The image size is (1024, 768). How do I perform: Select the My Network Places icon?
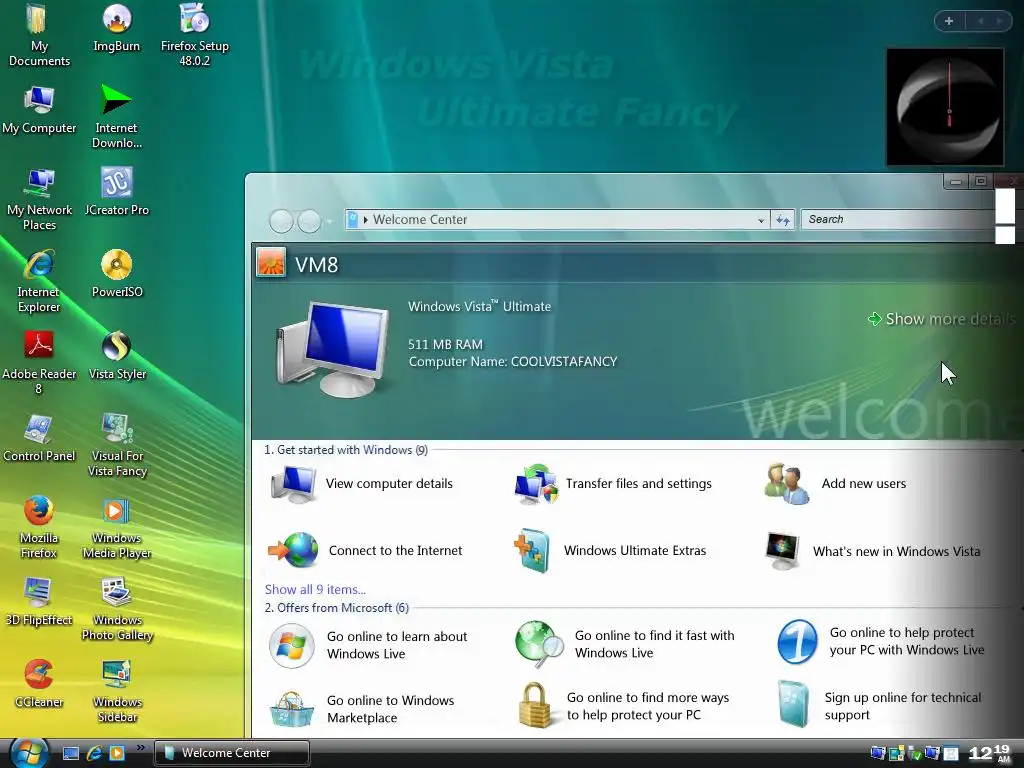pyautogui.click(x=39, y=200)
